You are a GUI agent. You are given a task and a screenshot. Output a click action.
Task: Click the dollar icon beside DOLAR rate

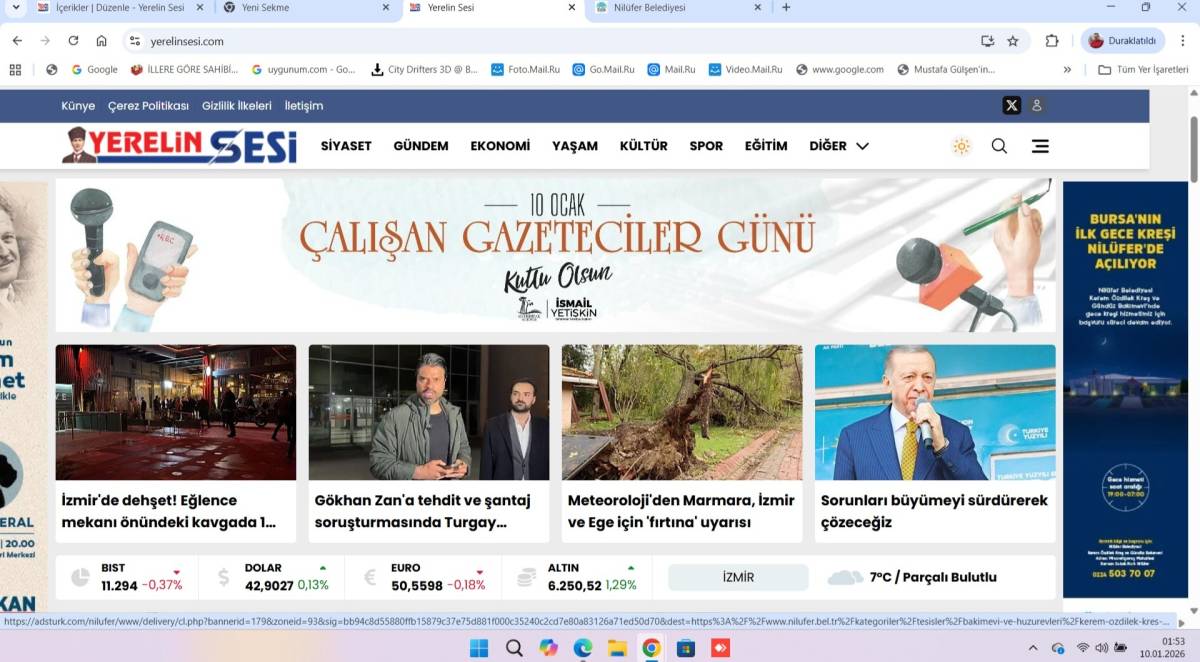[x=224, y=576]
